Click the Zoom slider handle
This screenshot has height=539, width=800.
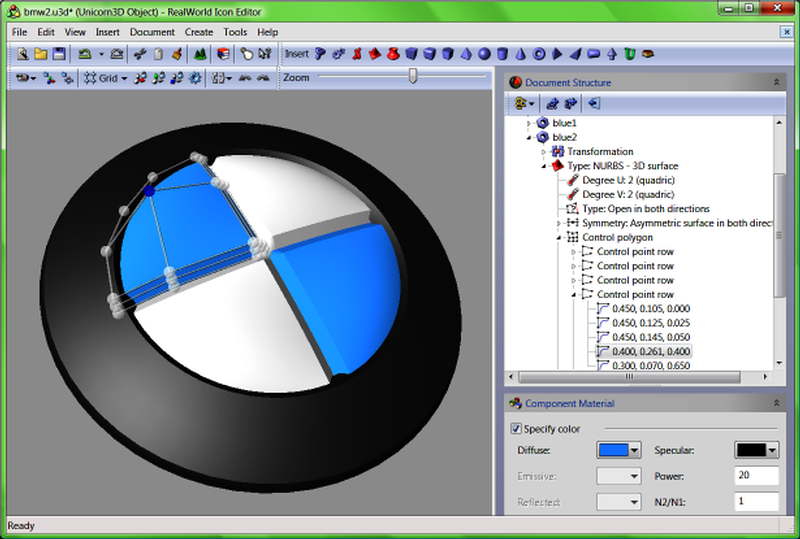coord(413,77)
